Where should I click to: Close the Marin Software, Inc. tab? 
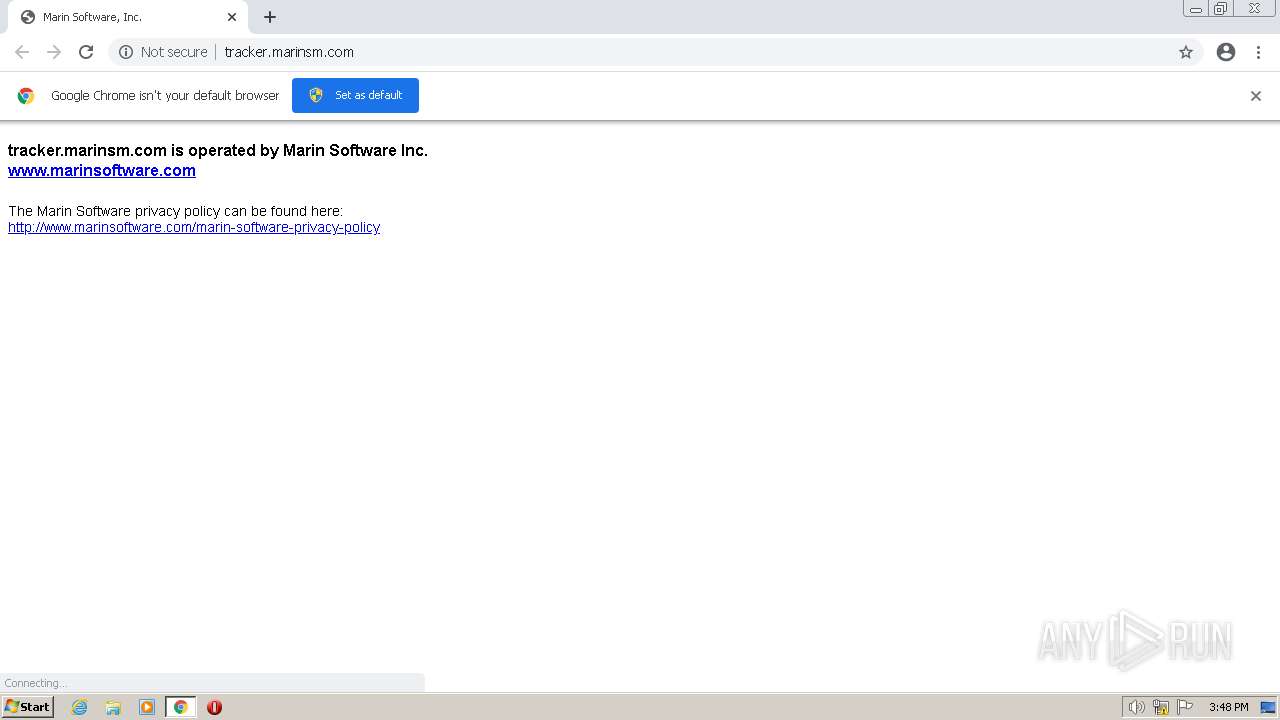point(232,17)
